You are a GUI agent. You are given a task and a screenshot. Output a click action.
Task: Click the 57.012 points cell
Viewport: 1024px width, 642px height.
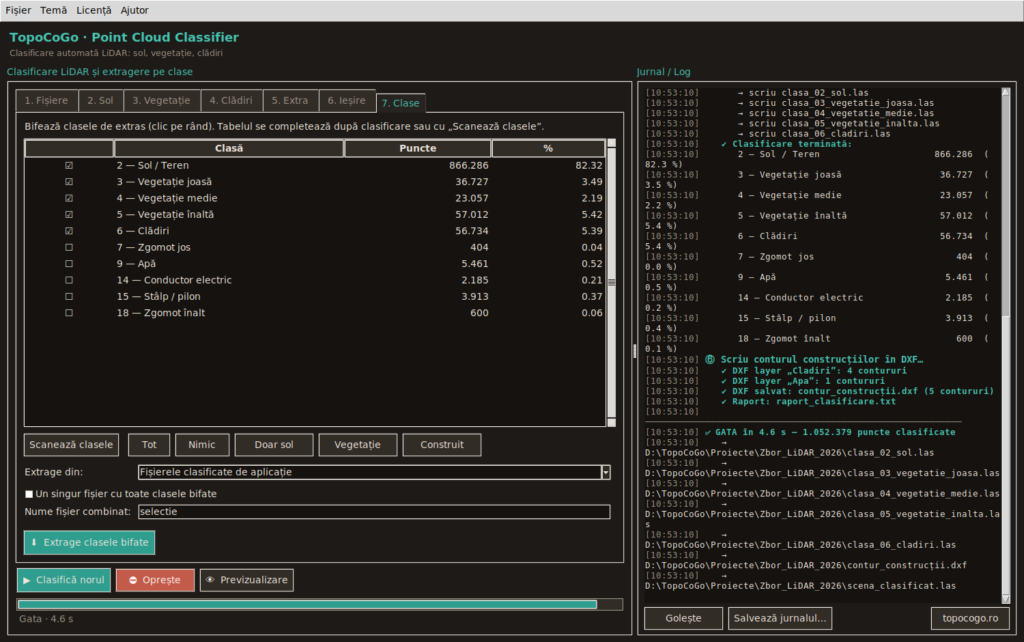472,215
